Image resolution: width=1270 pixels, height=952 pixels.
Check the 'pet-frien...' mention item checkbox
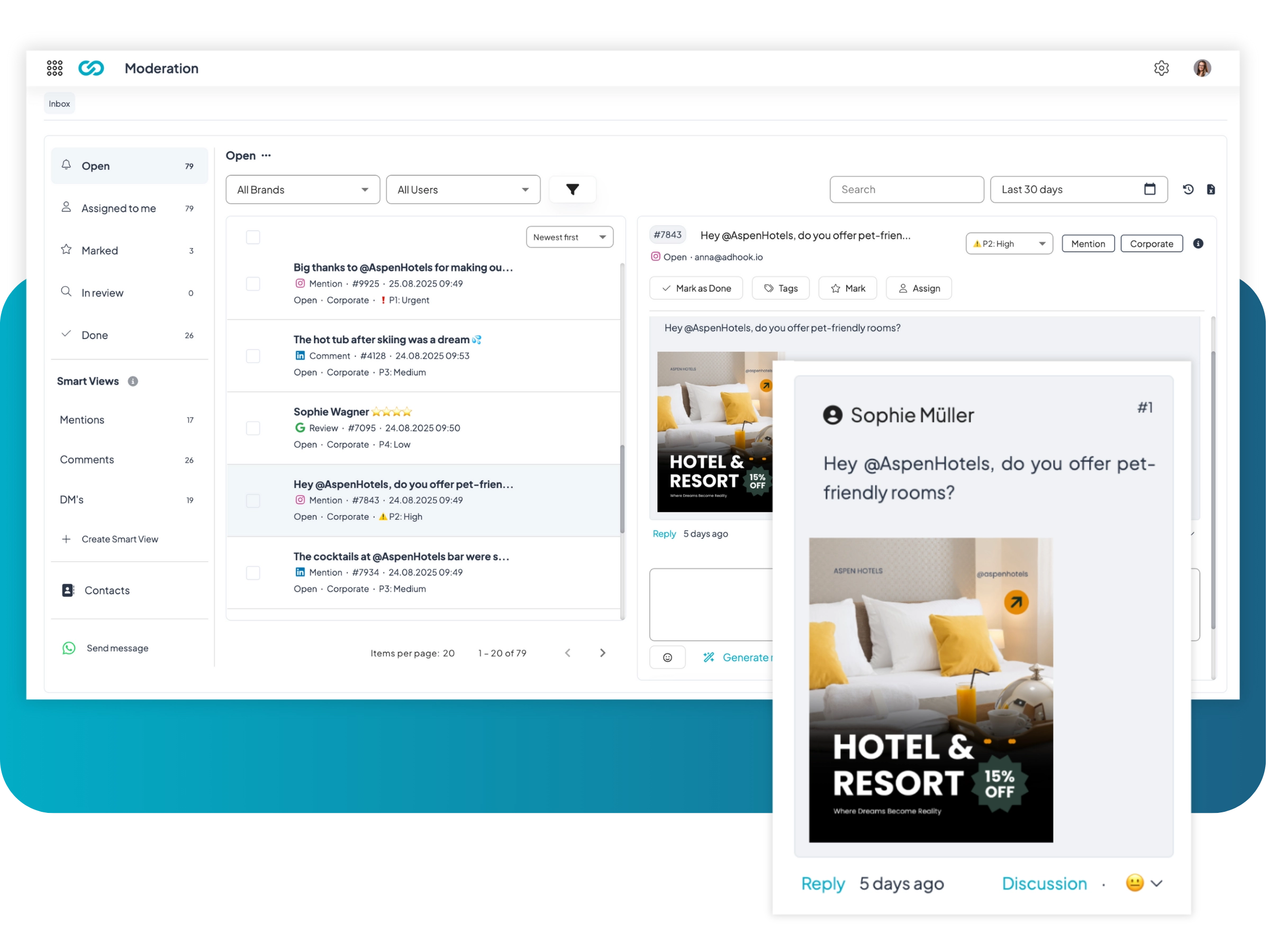[253, 501]
